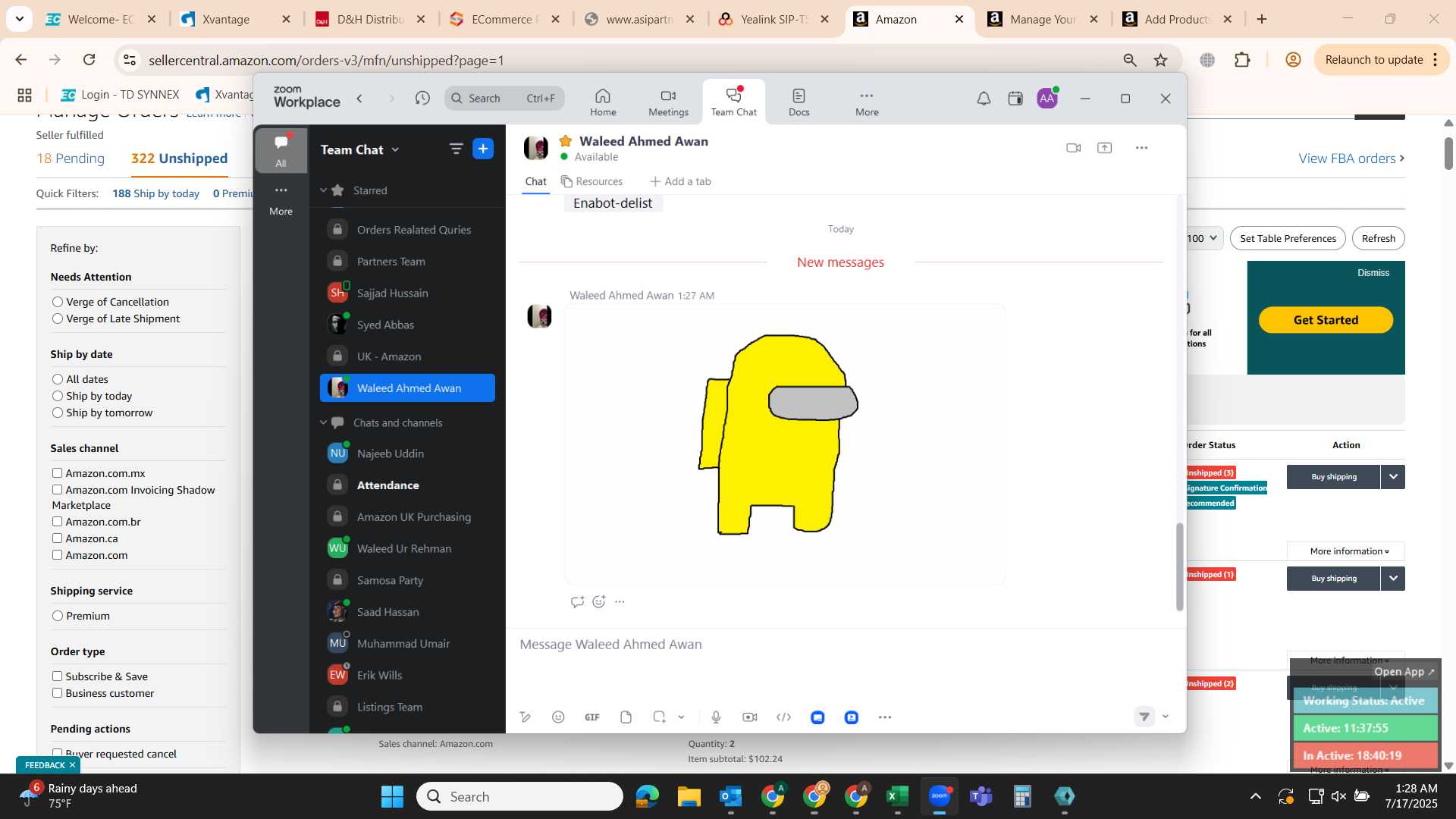The width and height of the screenshot is (1456, 819).
Task: Switch to Xvantage browser tab
Action: [x=235, y=19]
